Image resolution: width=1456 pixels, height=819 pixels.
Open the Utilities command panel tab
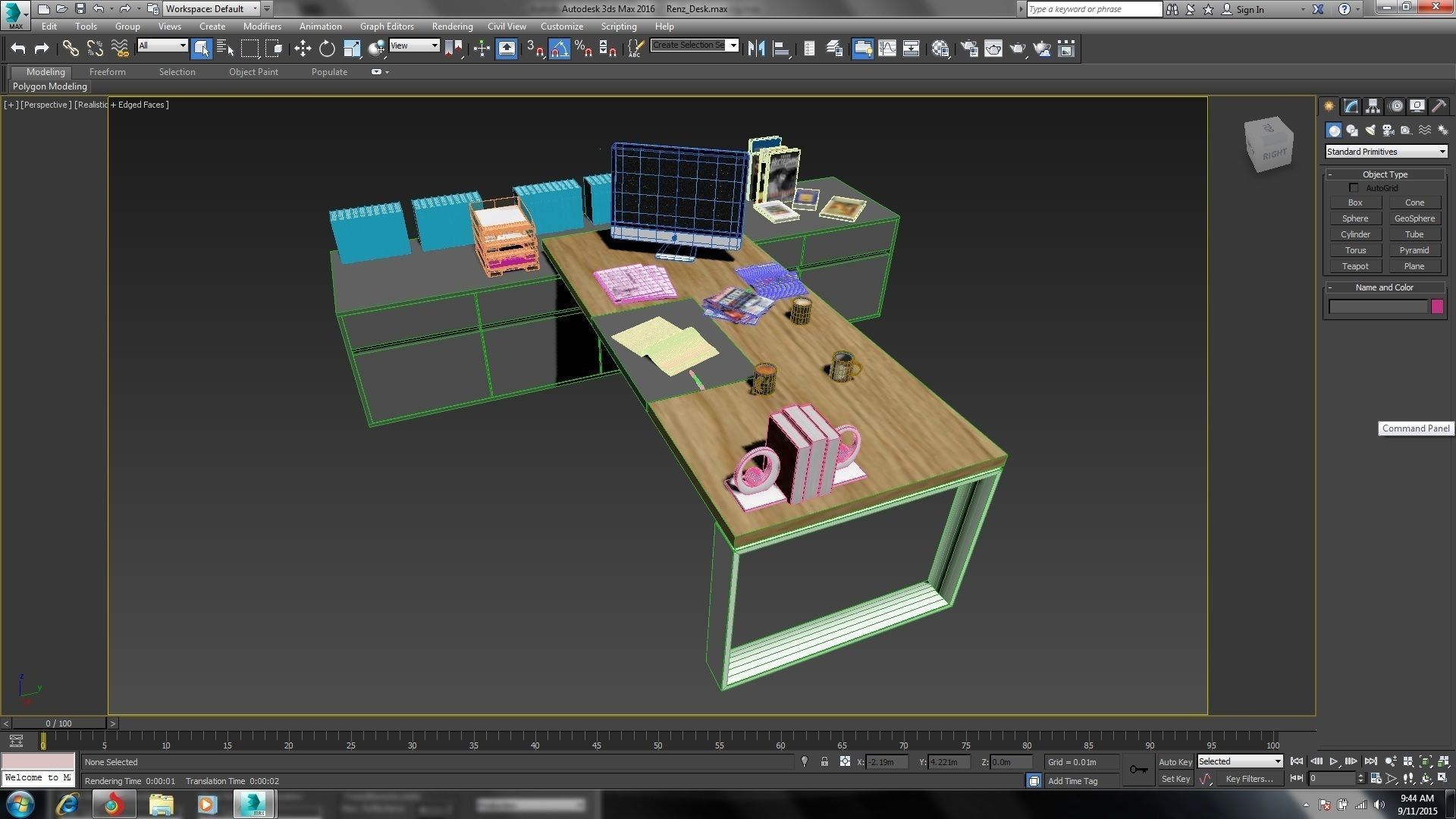point(1439,106)
